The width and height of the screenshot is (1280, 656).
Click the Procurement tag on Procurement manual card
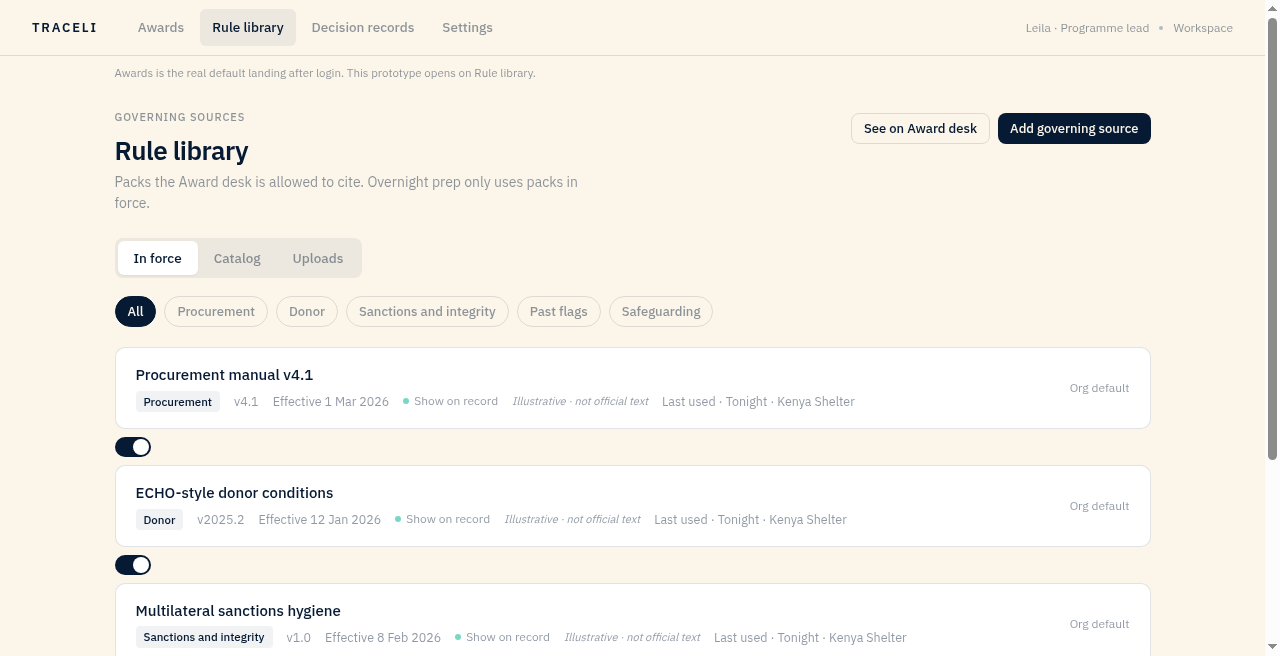point(178,402)
